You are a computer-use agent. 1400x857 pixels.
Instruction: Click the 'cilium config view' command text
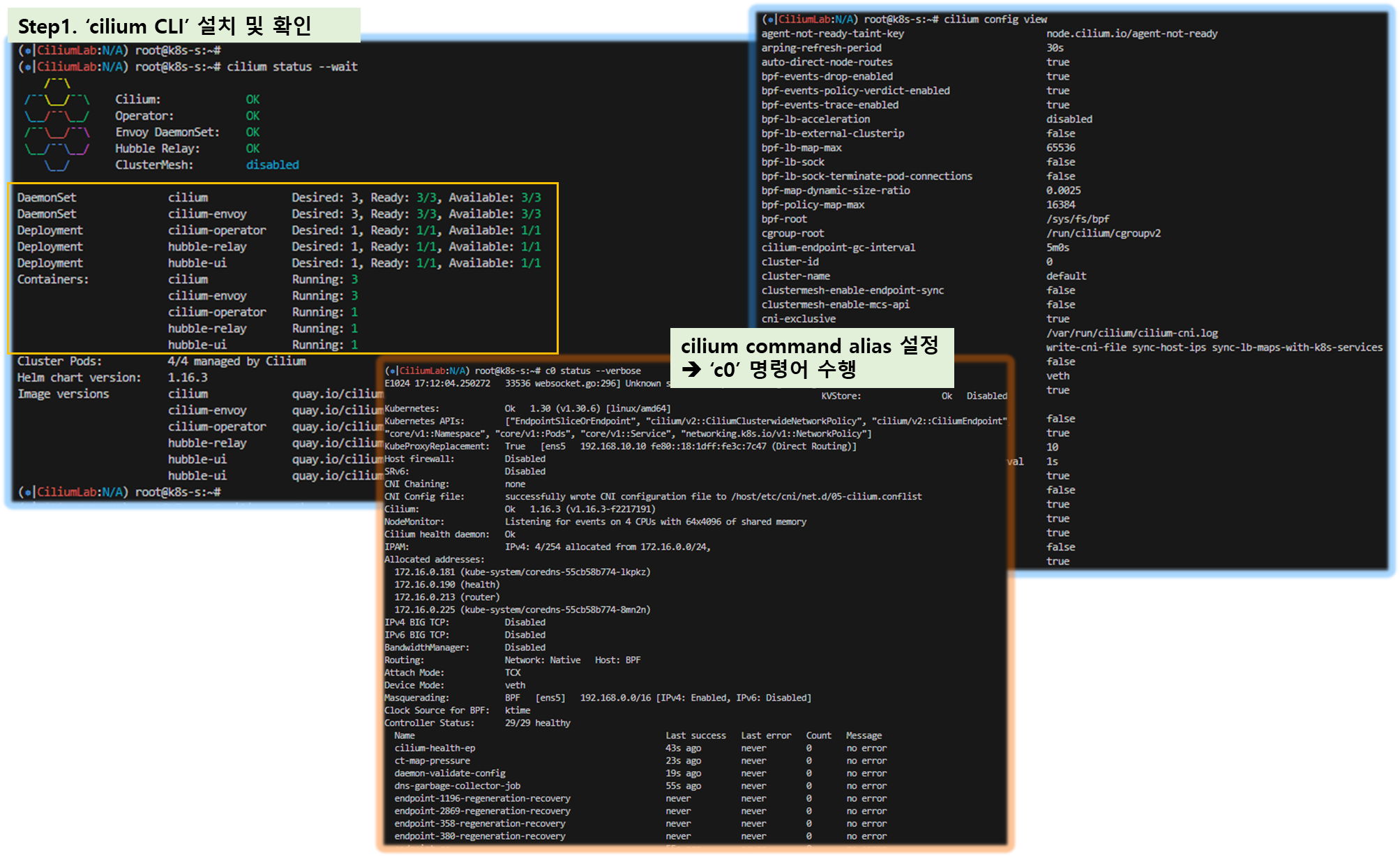pos(995,20)
